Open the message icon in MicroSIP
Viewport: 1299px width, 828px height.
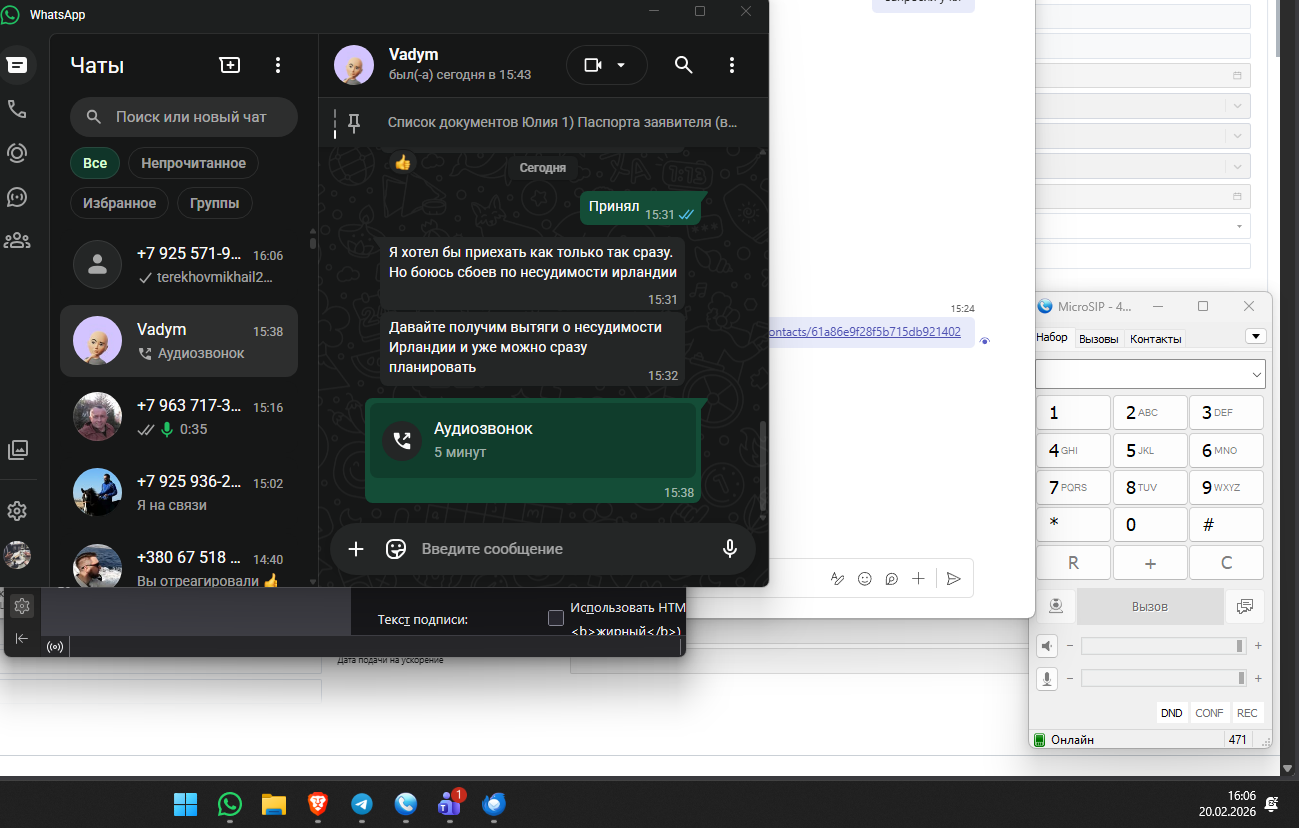[x=1245, y=606]
